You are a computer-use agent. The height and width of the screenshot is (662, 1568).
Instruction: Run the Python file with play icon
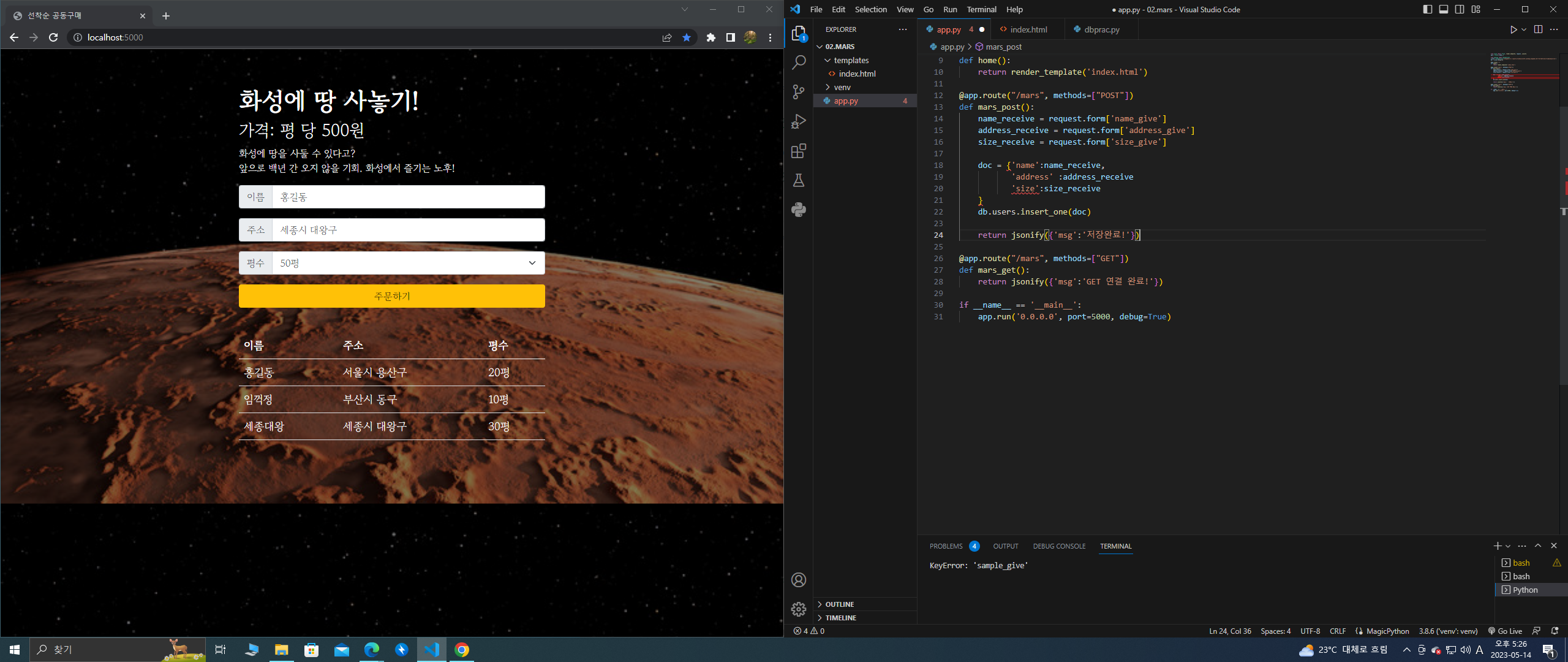1513,29
